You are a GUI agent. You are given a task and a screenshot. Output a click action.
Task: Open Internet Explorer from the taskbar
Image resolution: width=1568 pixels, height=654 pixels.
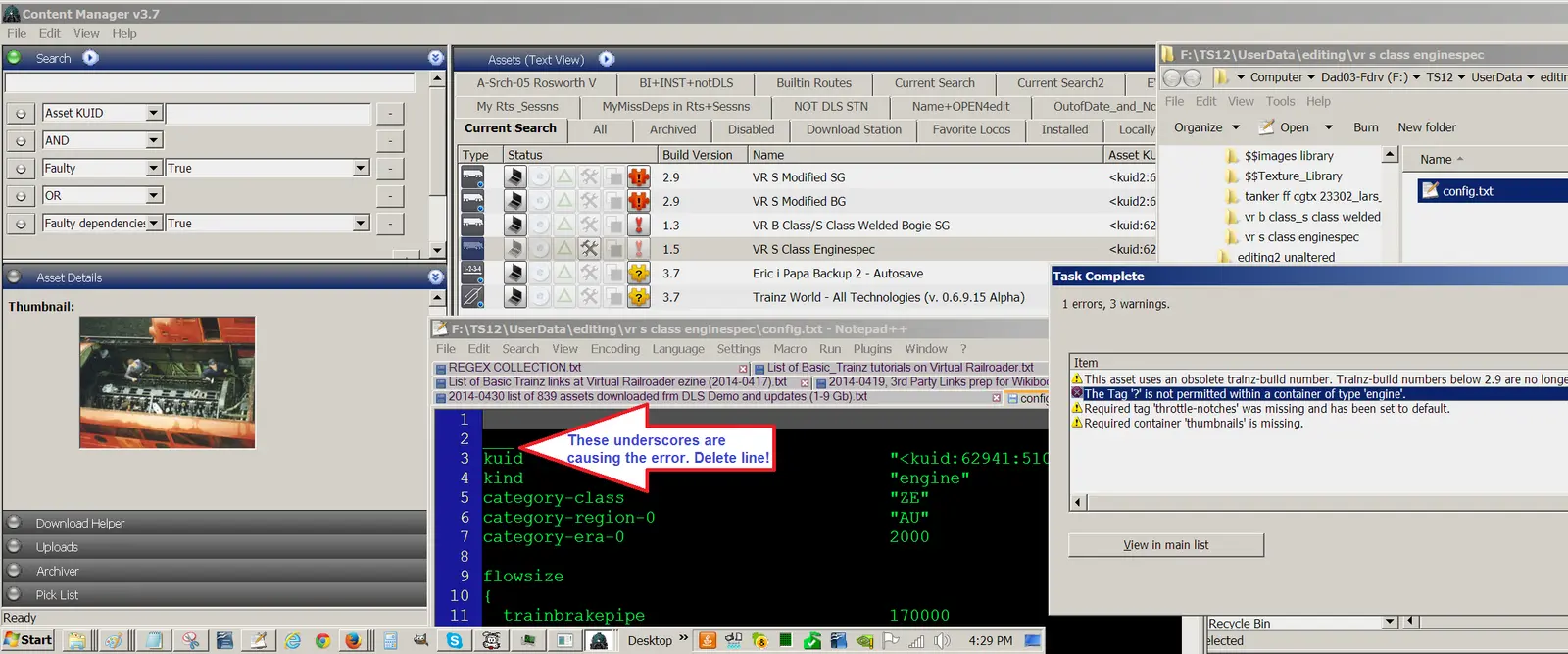[293, 641]
